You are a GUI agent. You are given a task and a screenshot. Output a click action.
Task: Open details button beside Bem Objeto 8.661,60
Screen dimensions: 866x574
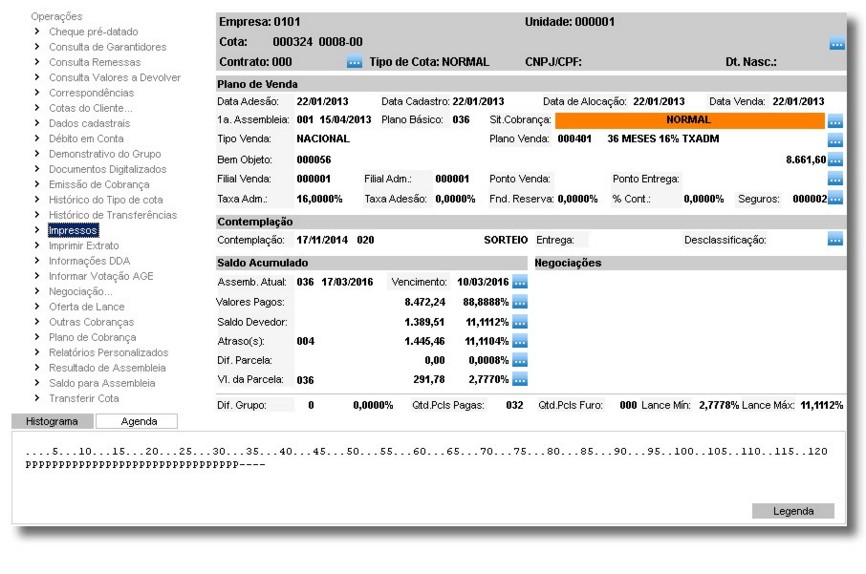835,160
